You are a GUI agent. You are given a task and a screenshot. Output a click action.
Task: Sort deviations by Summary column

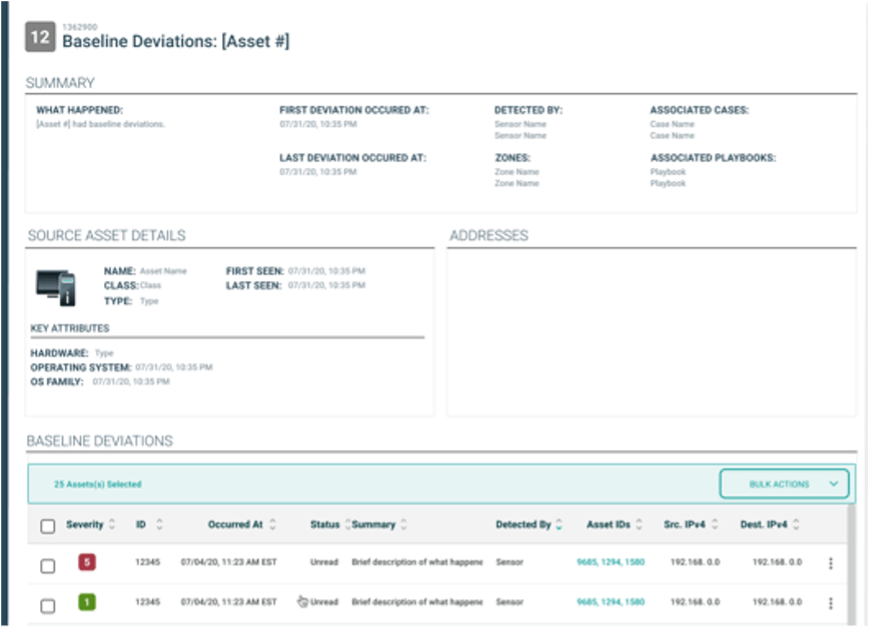pyautogui.click(x=404, y=524)
